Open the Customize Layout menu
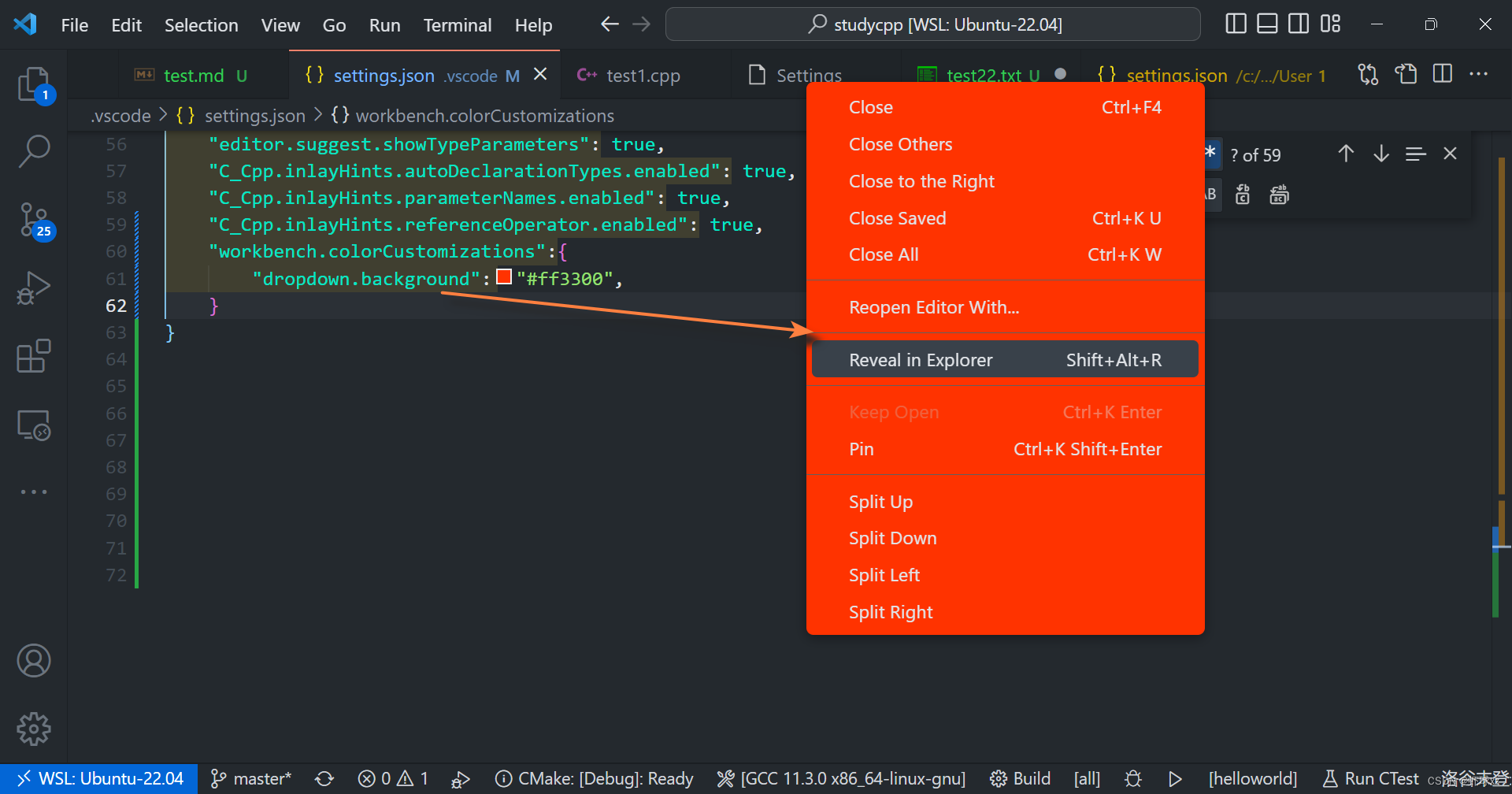The width and height of the screenshot is (1512, 794). coord(1331,24)
